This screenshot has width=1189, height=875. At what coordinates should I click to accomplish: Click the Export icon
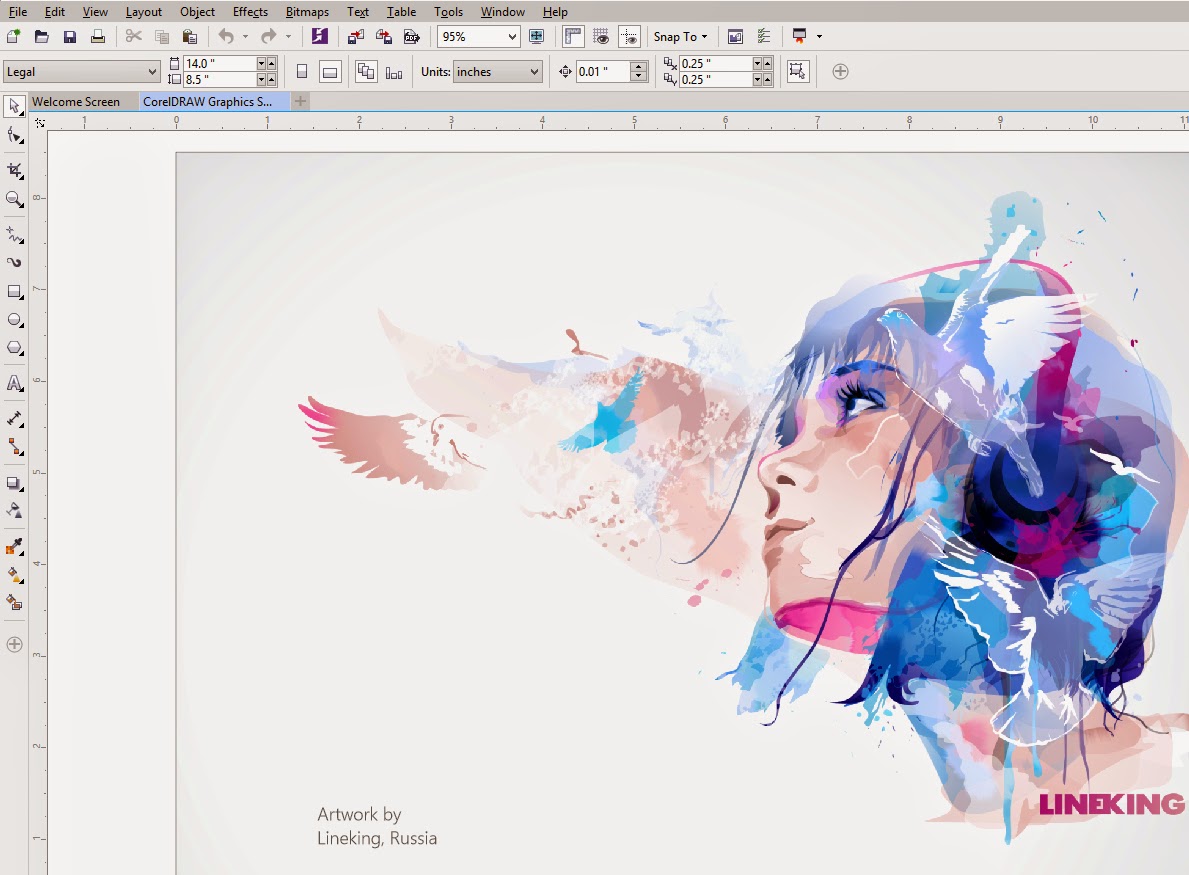(384, 36)
